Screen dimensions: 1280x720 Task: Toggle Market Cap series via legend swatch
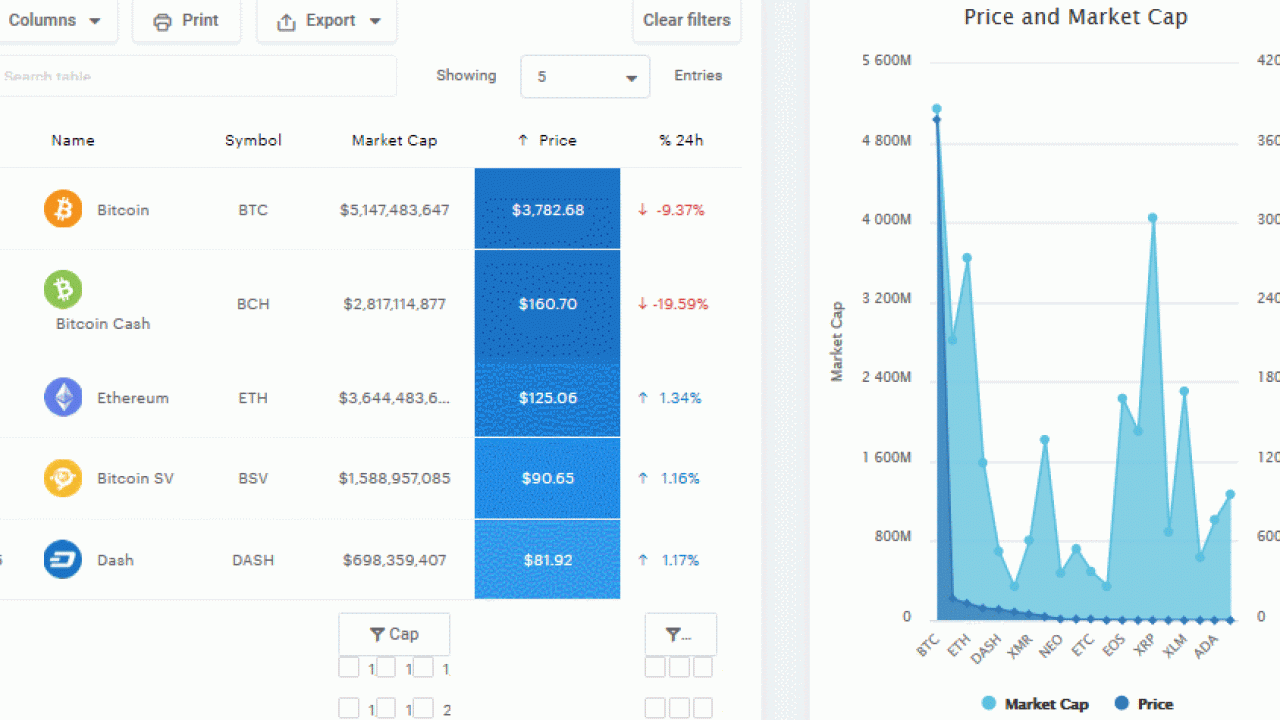pos(989,704)
